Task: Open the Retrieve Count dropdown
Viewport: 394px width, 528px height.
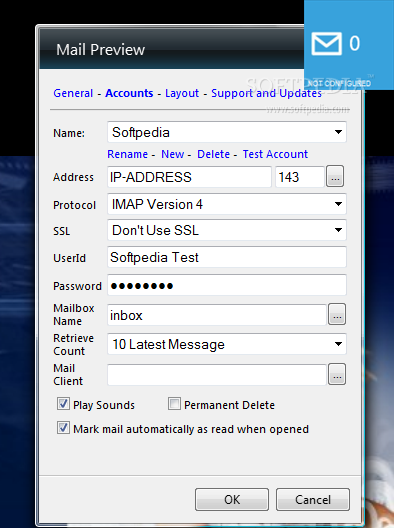Action: 227,344
